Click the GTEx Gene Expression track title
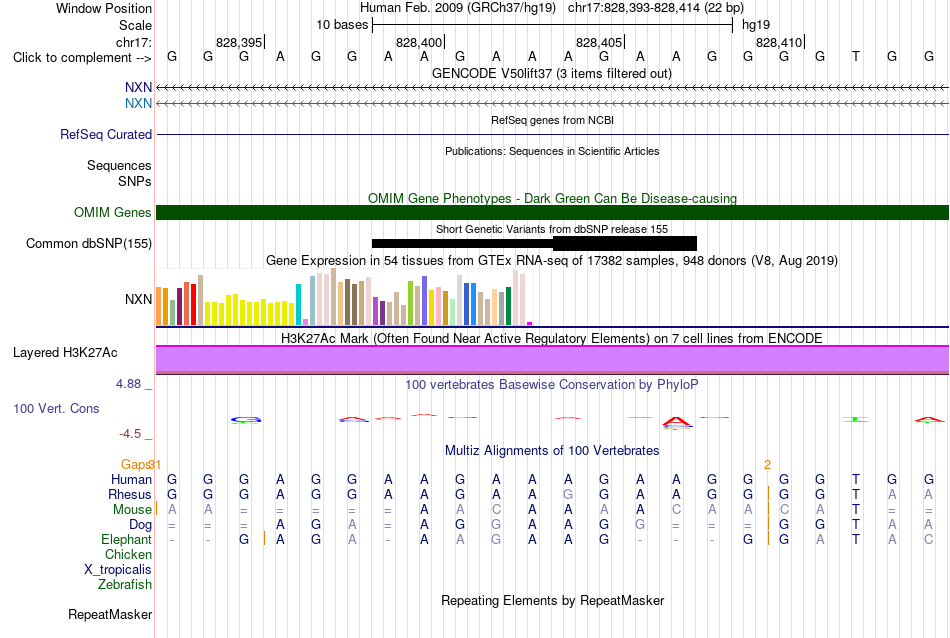The height and width of the screenshot is (638, 950). [x=552, y=261]
